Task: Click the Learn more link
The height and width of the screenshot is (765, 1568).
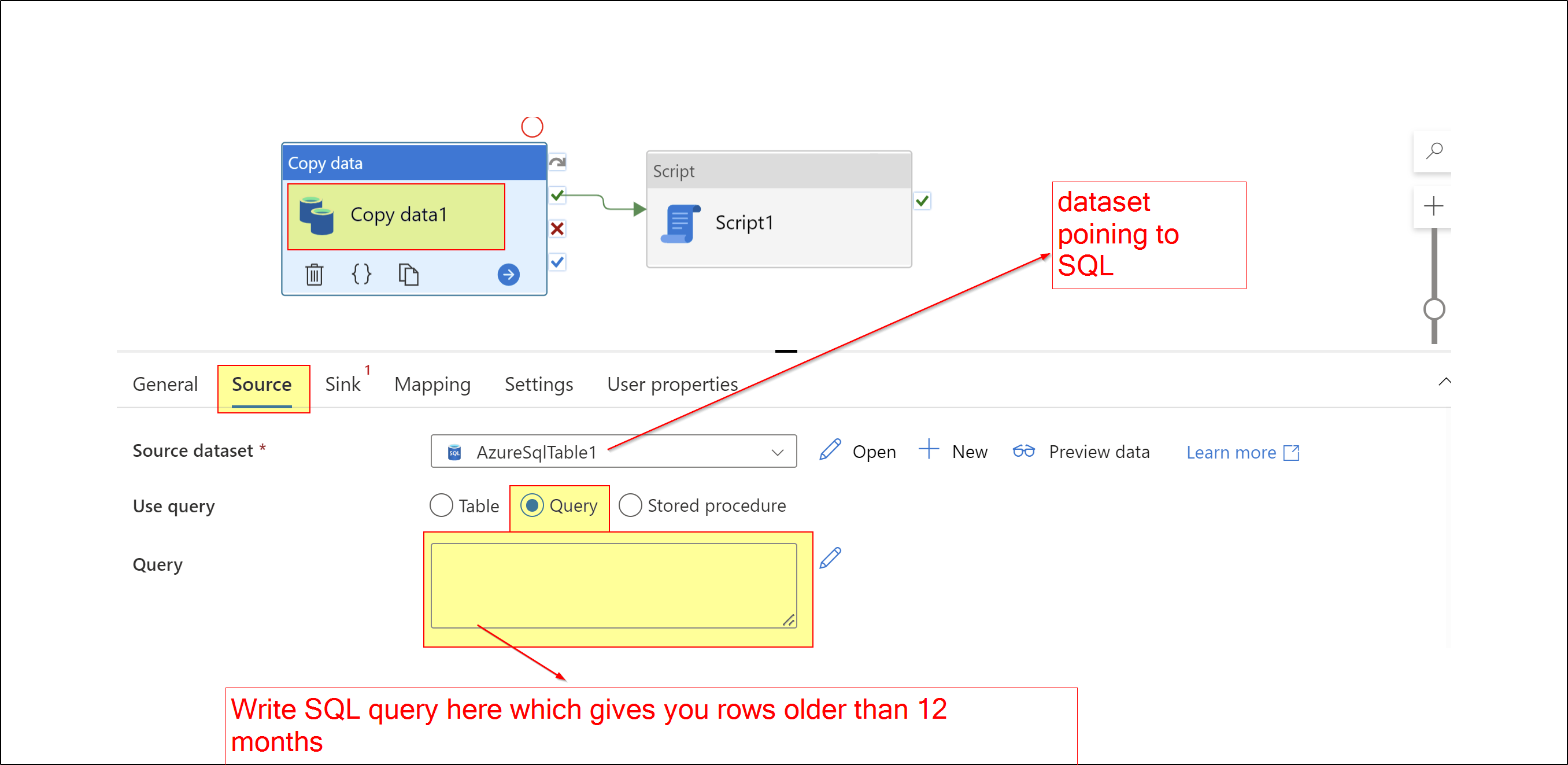Action: (1232, 452)
